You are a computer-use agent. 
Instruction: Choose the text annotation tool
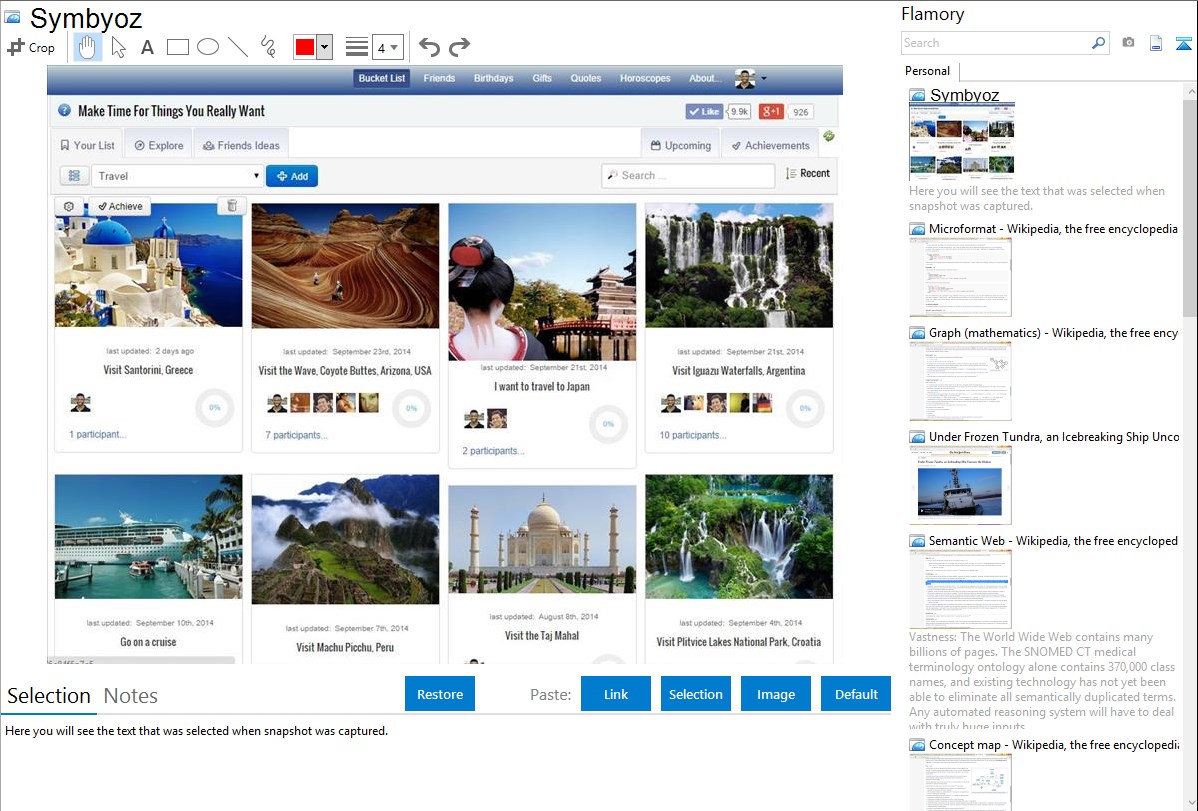pos(147,47)
